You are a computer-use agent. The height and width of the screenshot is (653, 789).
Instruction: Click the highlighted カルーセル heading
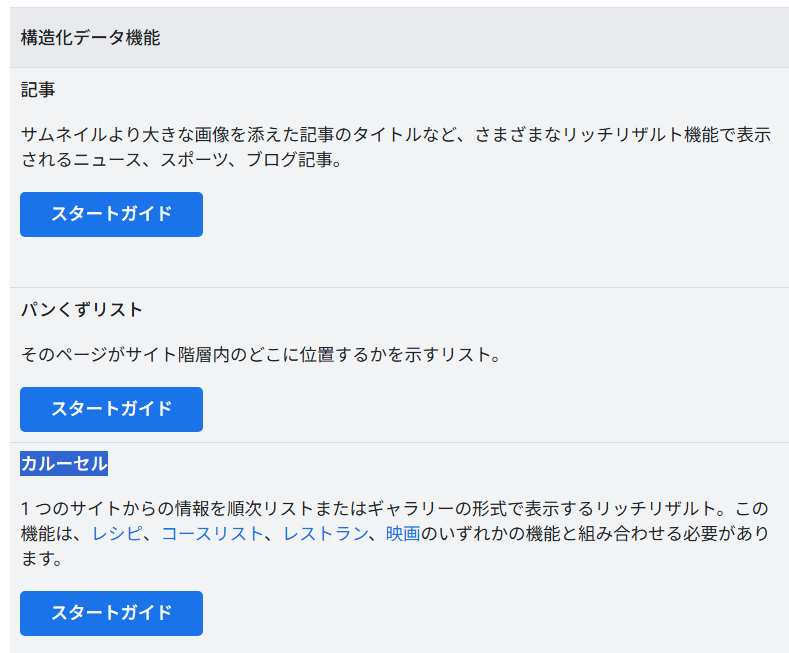pos(64,464)
